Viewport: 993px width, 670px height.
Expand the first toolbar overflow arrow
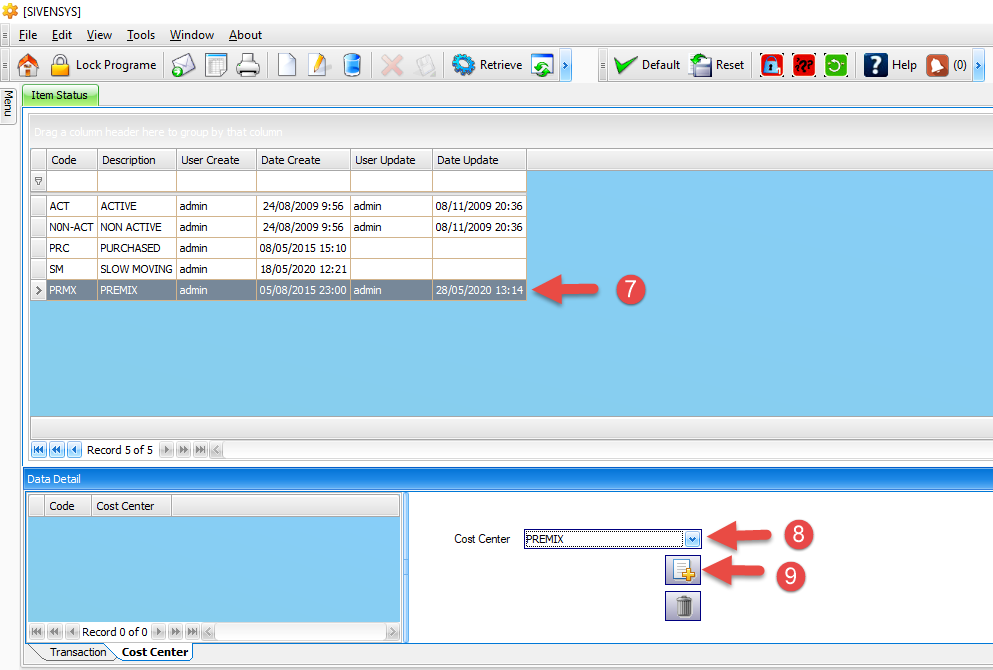(x=566, y=65)
